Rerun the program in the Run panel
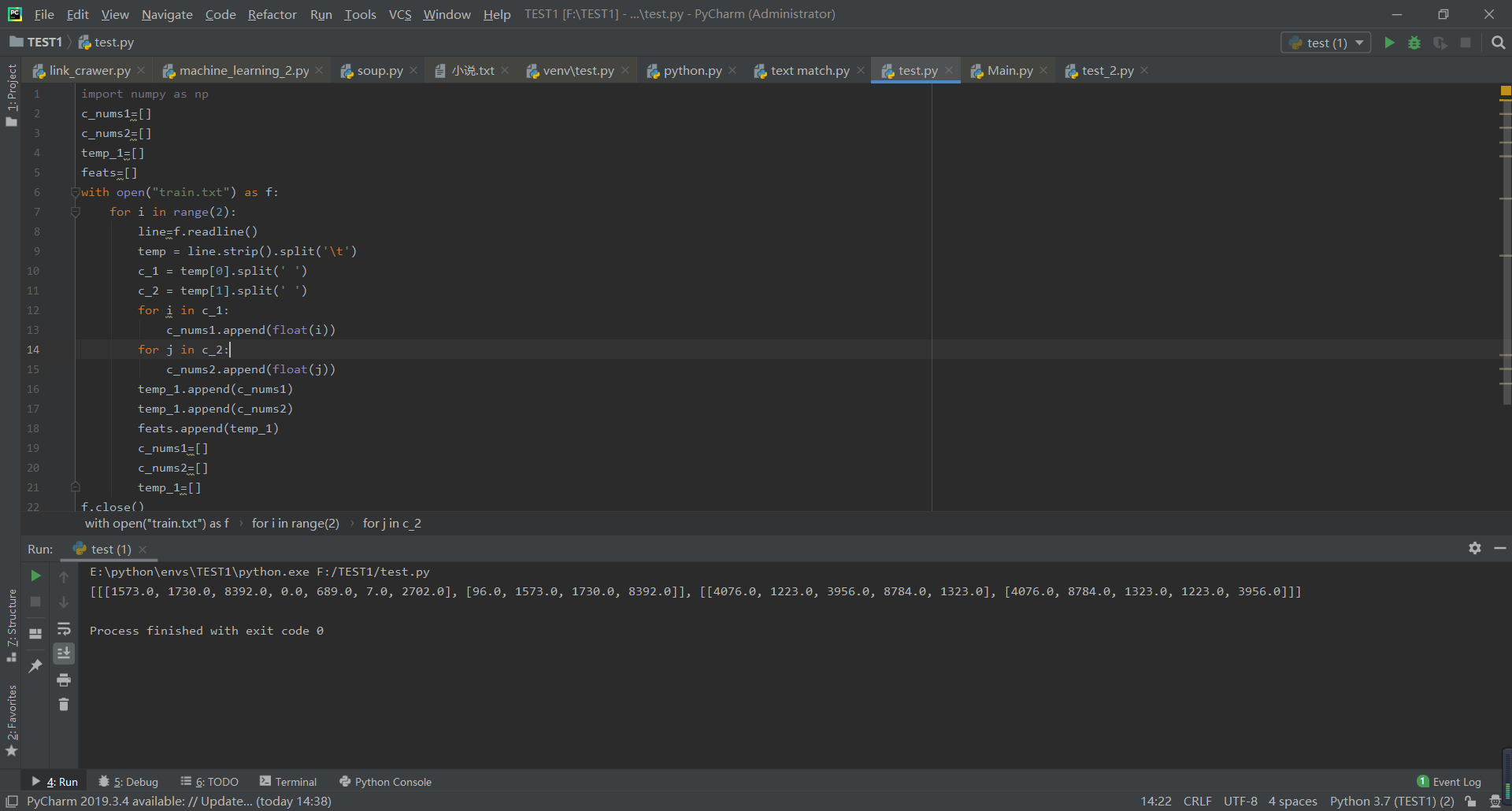Viewport: 1512px width, 811px height. coord(35,576)
